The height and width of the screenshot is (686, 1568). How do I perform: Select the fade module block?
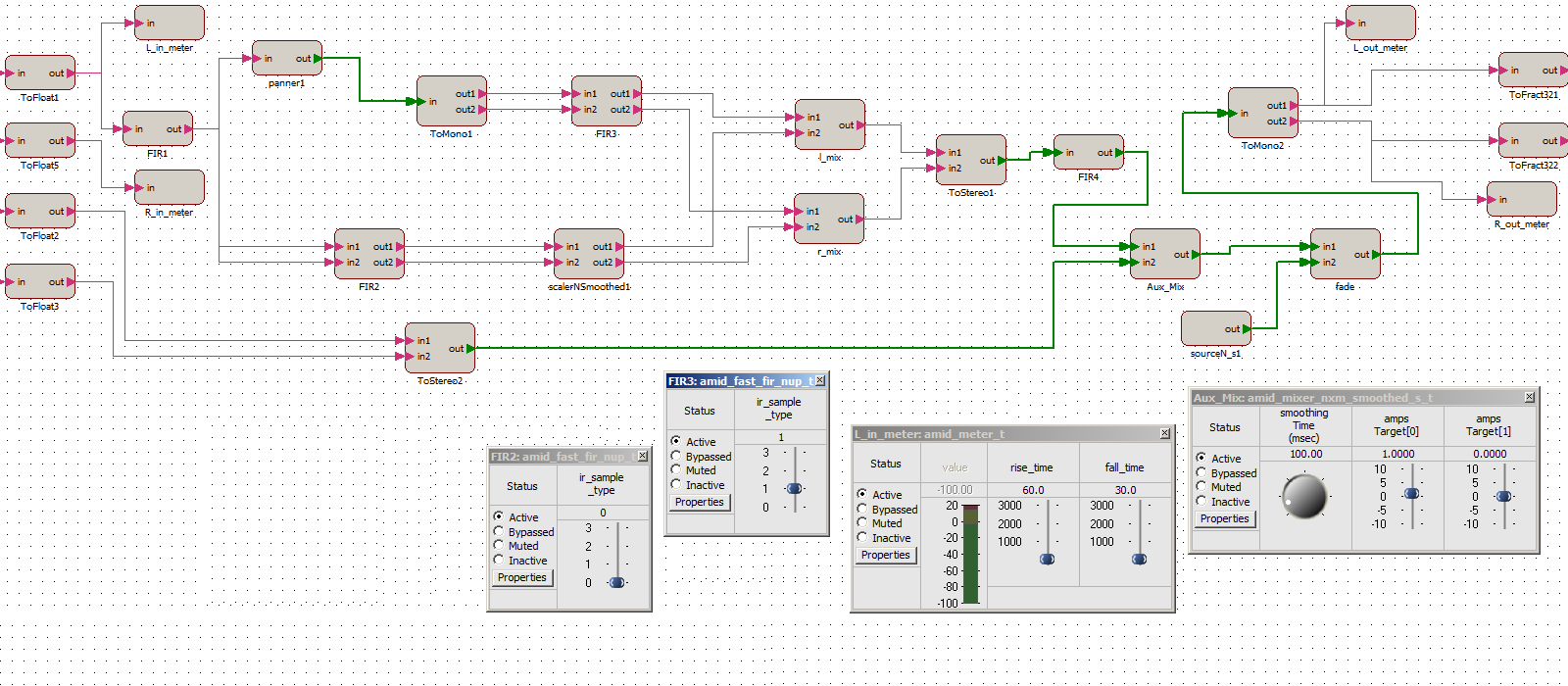coord(1346,254)
